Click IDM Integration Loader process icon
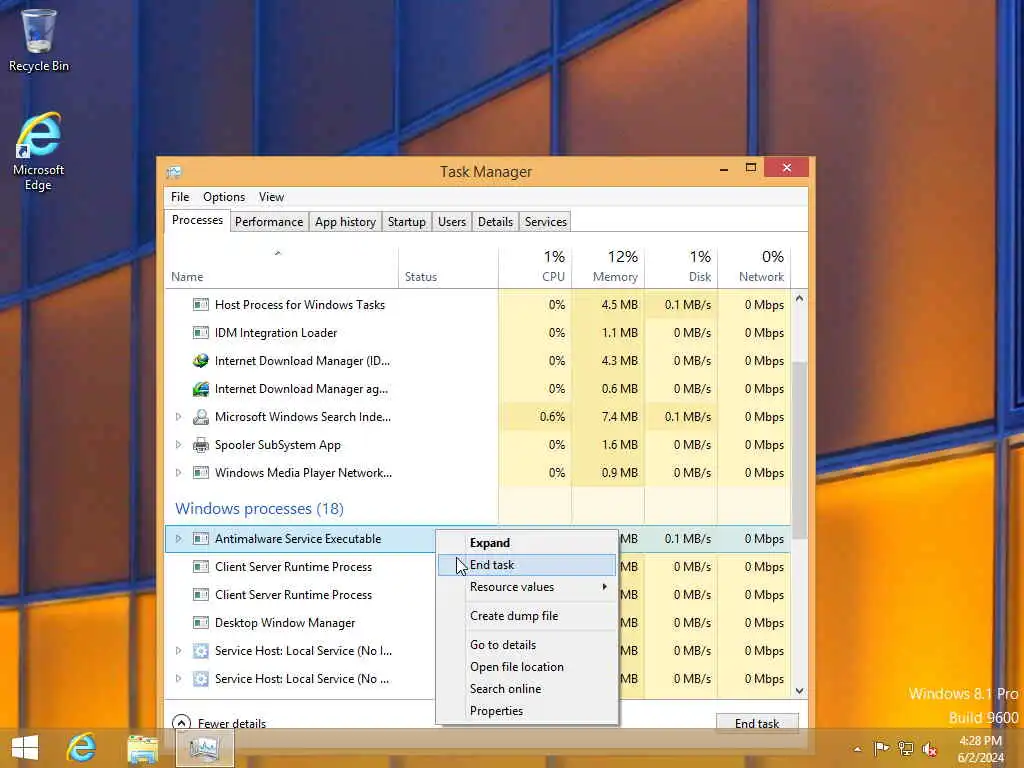The image size is (1024, 768). point(200,332)
